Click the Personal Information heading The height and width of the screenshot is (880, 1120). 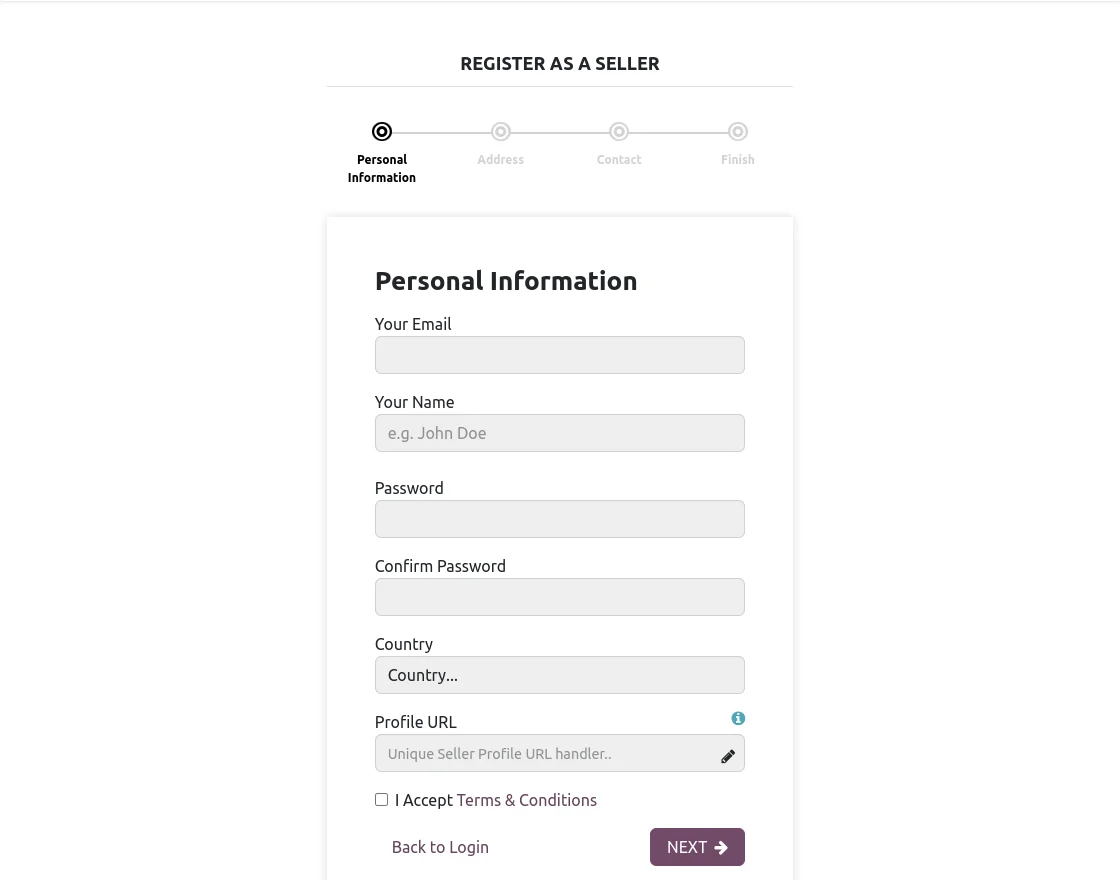click(506, 280)
